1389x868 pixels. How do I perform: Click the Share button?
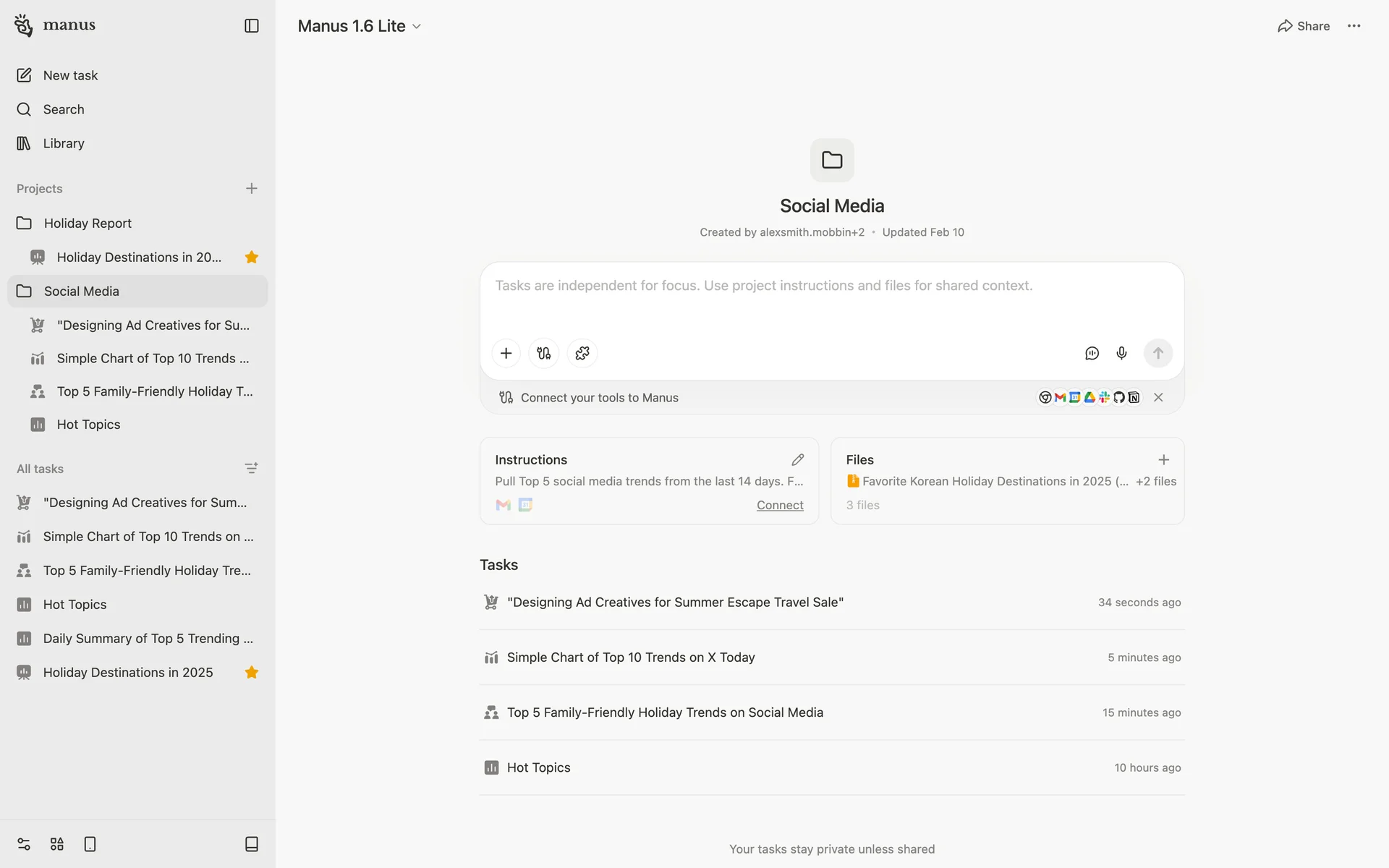(x=1304, y=26)
